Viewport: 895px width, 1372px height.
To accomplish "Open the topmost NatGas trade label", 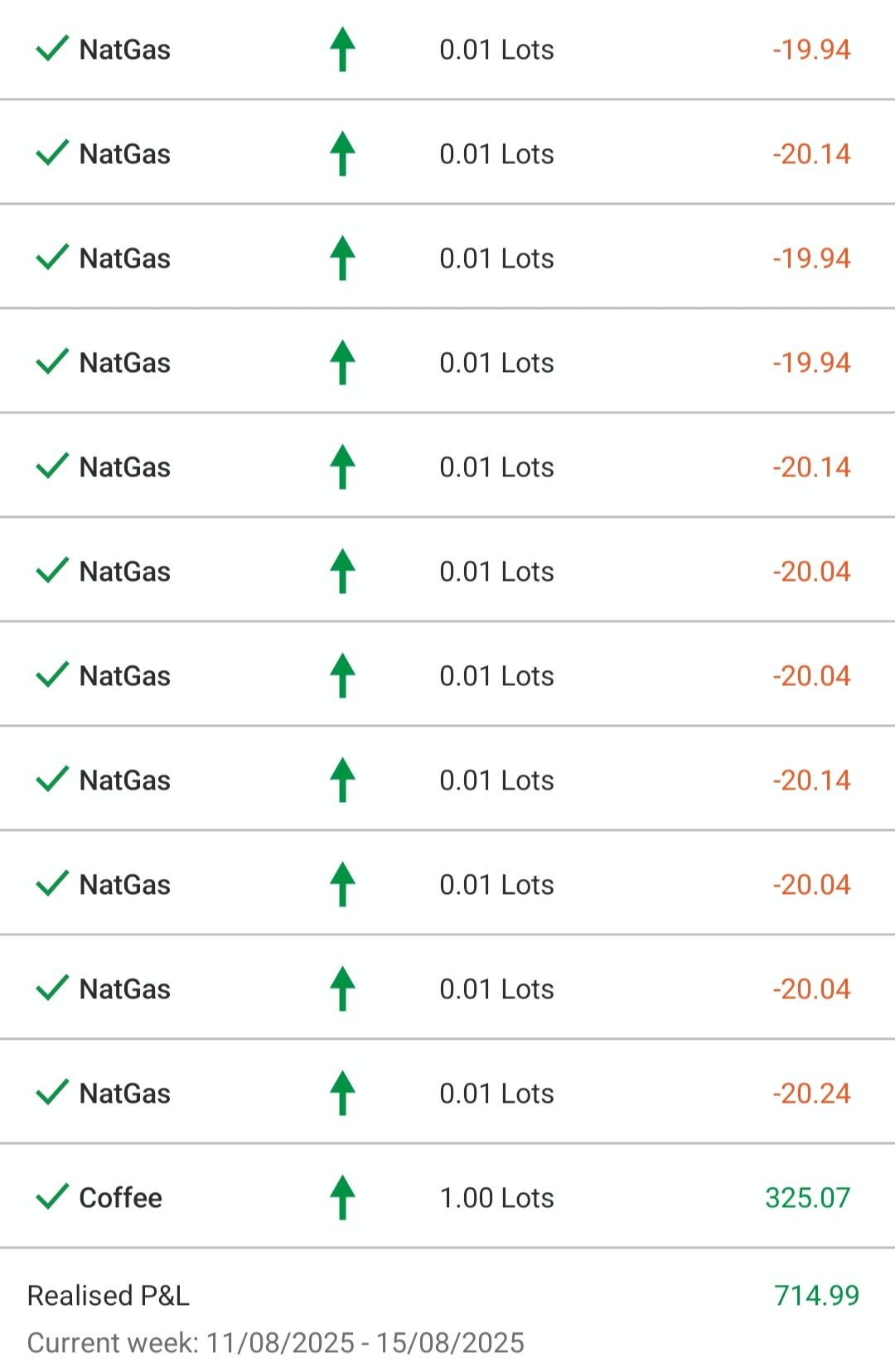I will tap(124, 50).
